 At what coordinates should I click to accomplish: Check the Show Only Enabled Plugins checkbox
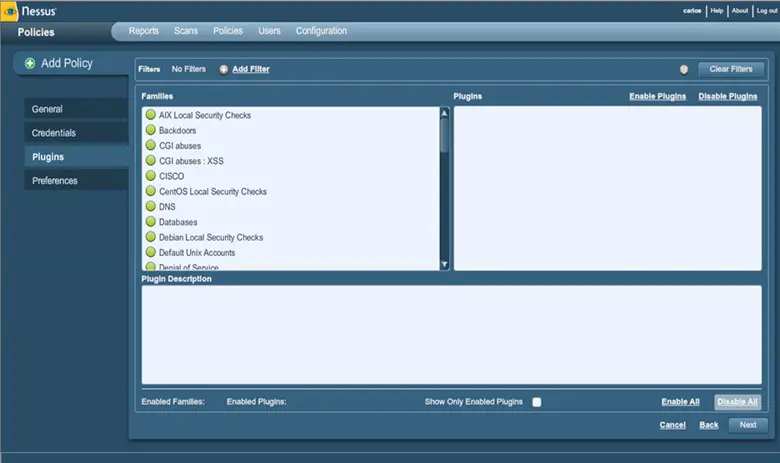coord(537,402)
